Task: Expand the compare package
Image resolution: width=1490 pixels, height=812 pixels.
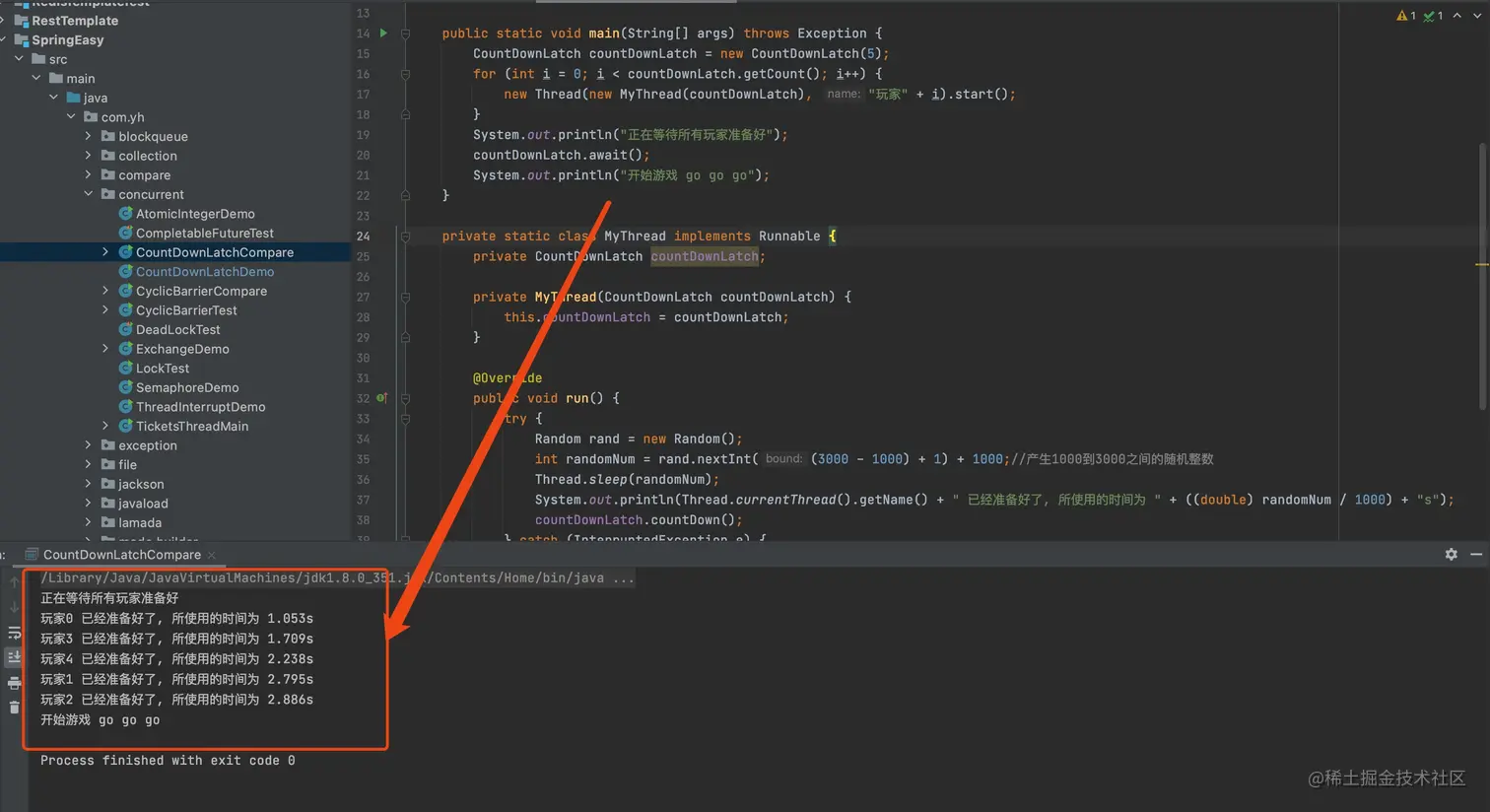Action: [89, 174]
